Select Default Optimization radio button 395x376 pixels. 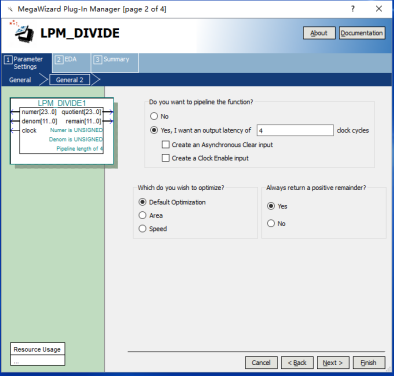point(142,202)
